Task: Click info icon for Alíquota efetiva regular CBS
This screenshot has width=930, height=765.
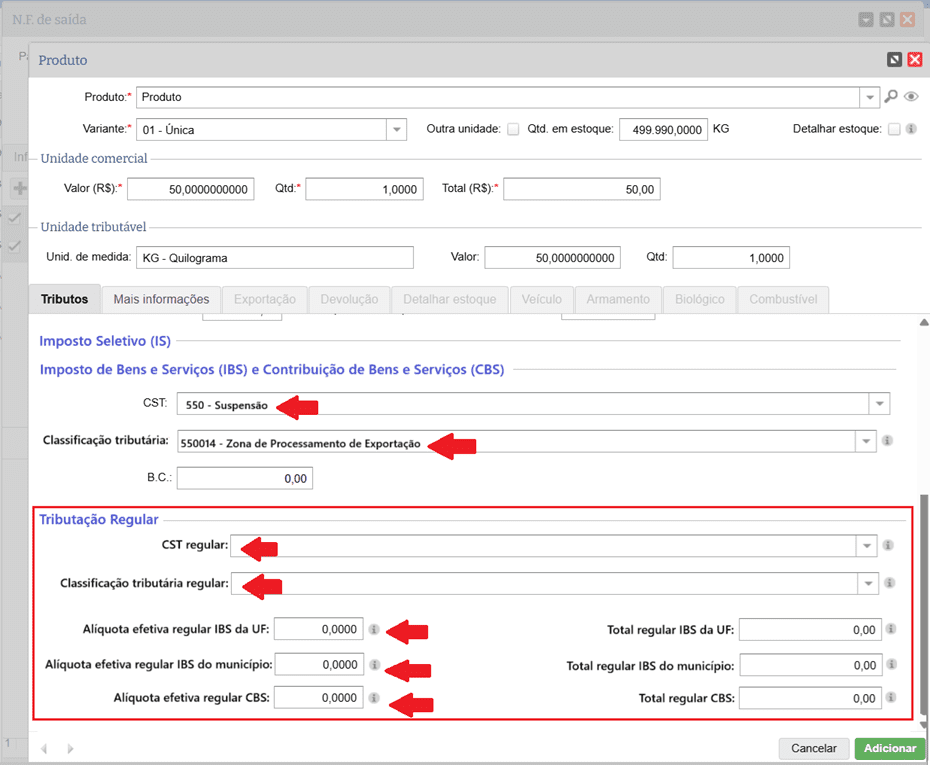Action: point(374,698)
